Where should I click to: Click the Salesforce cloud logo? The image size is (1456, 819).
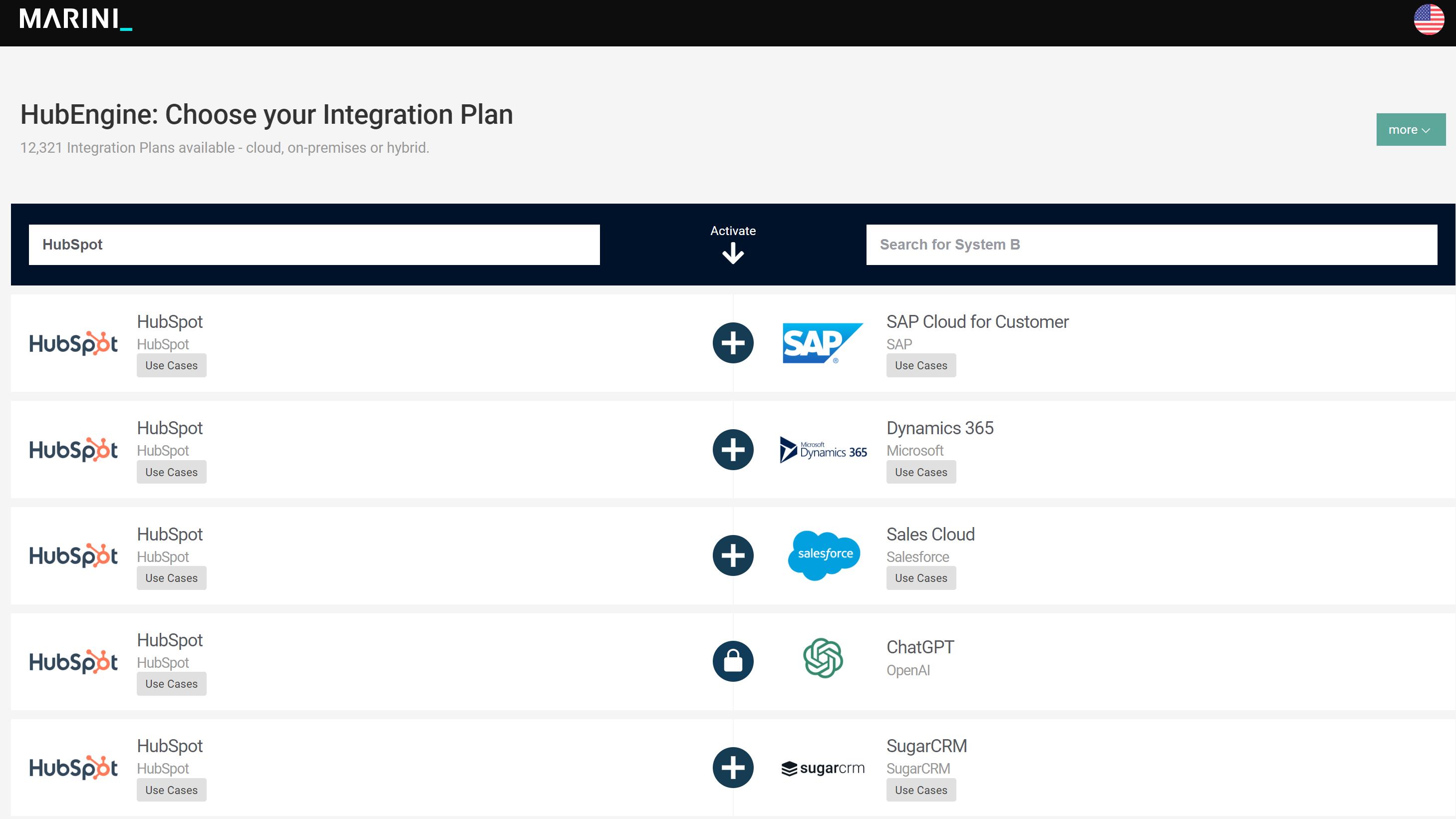(x=823, y=555)
